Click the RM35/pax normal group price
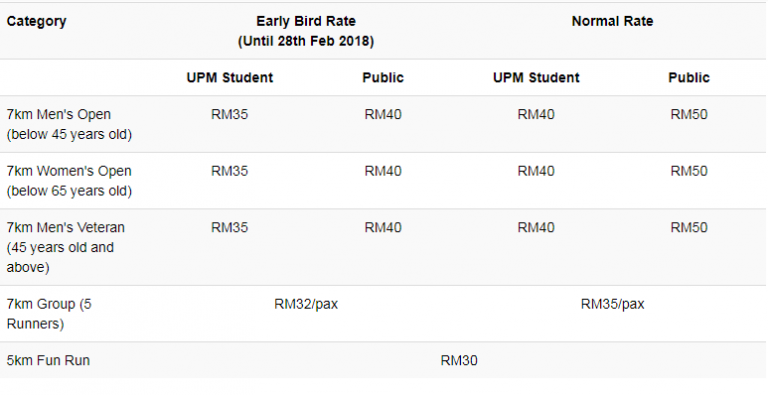768x395 pixels. coord(612,304)
